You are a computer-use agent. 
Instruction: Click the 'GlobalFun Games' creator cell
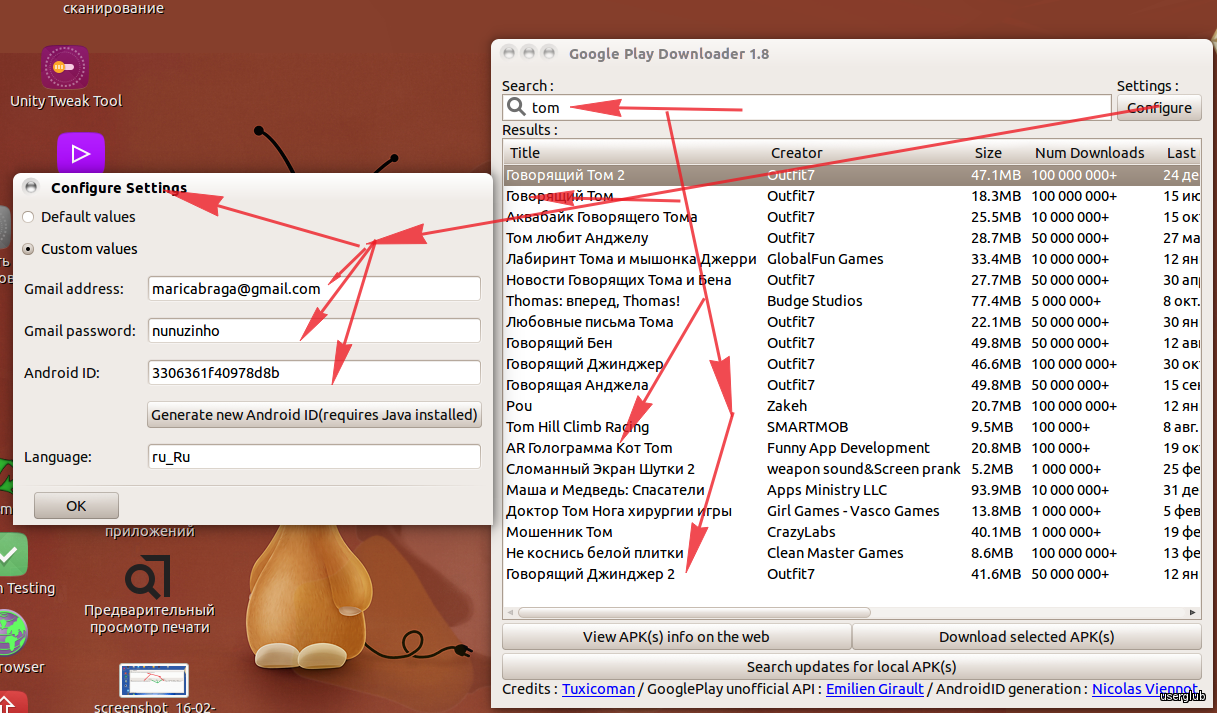click(x=825, y=259)
